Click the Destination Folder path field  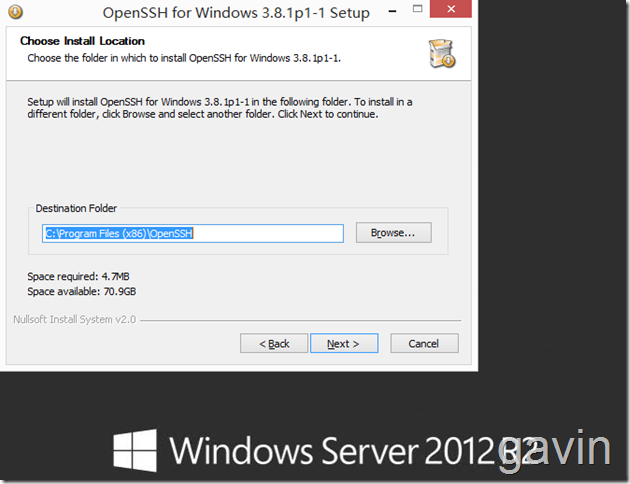(193, 233)
